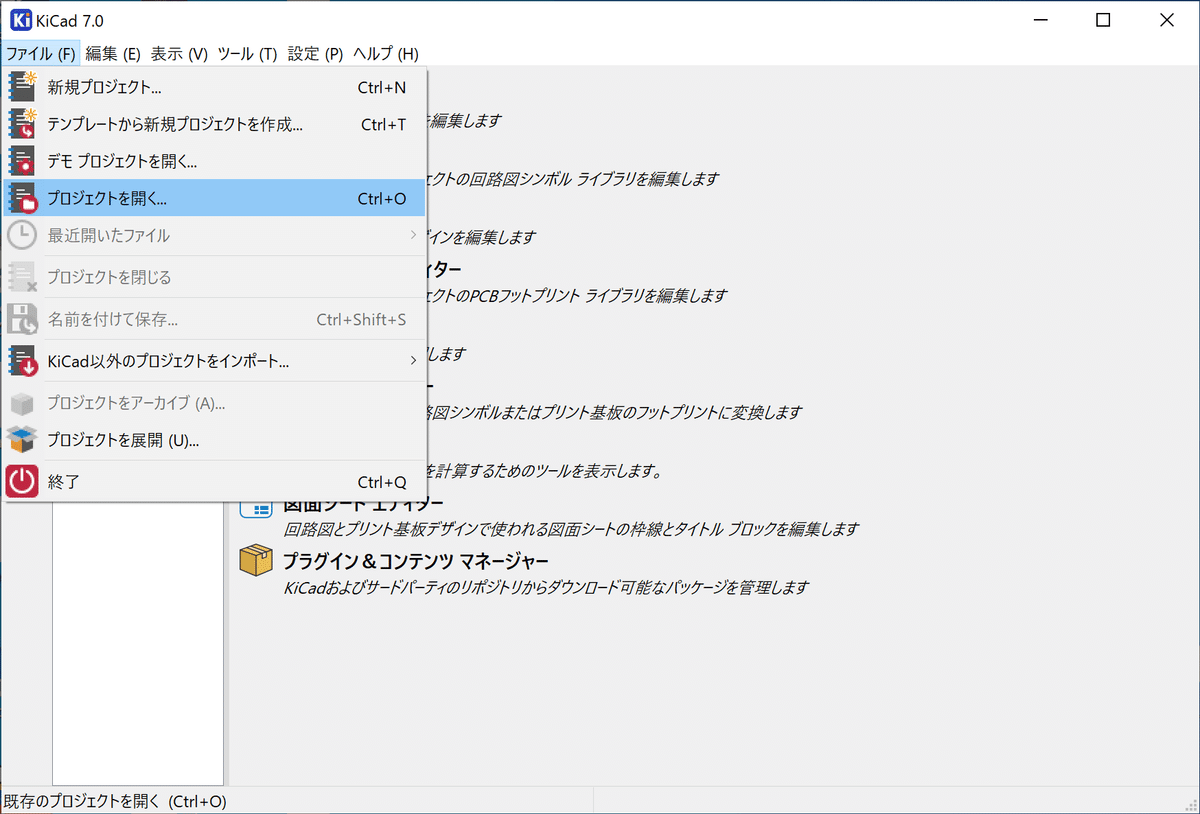The image size is (1200, 814).
Task: Close the ファイル (F) menu from the menu bar
Action: click(40, 54)
